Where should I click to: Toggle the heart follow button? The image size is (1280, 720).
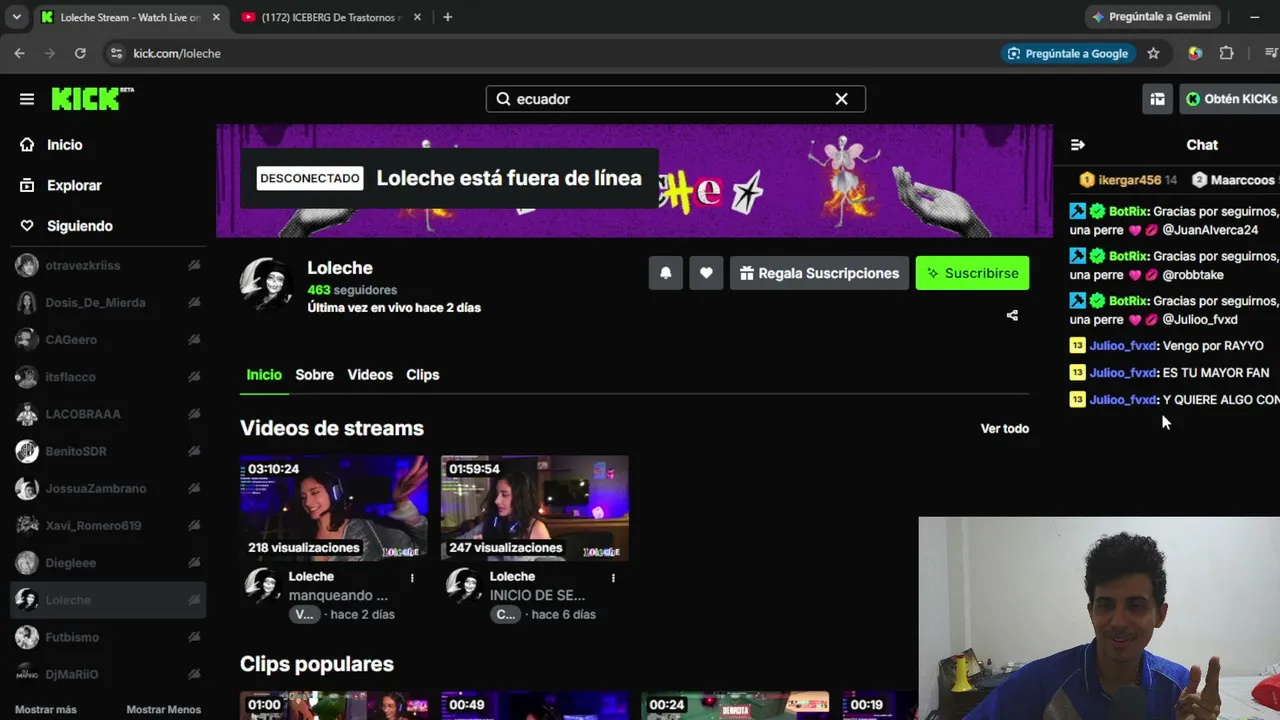[706, 273]
